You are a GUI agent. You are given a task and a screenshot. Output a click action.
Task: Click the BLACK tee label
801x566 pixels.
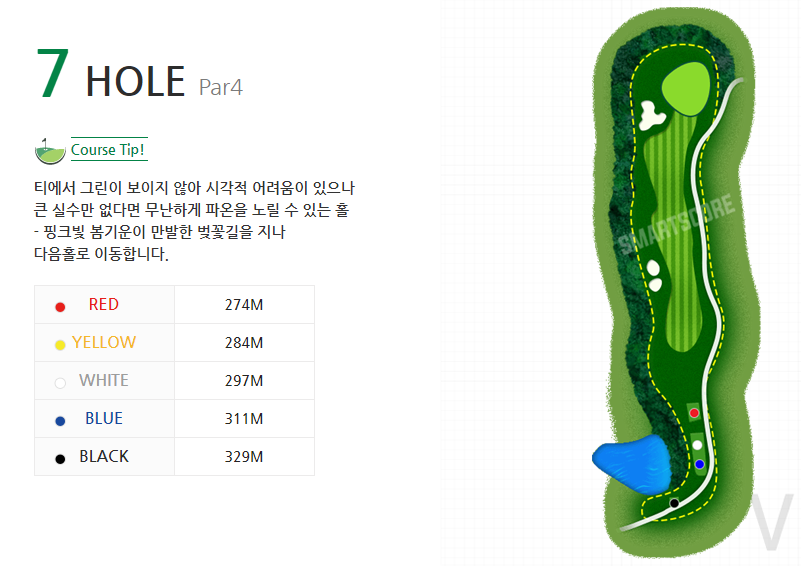(x=104, y=457)
